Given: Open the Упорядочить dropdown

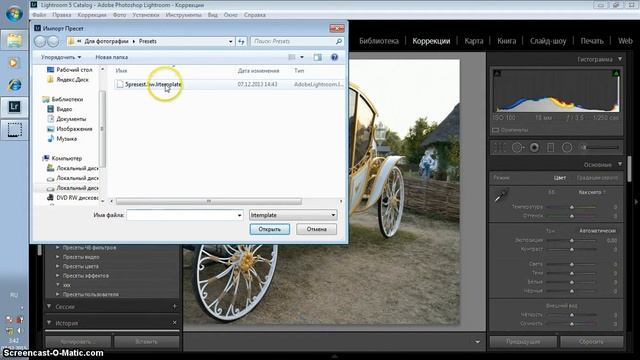Looking at the screenshot, I should 61,57.
